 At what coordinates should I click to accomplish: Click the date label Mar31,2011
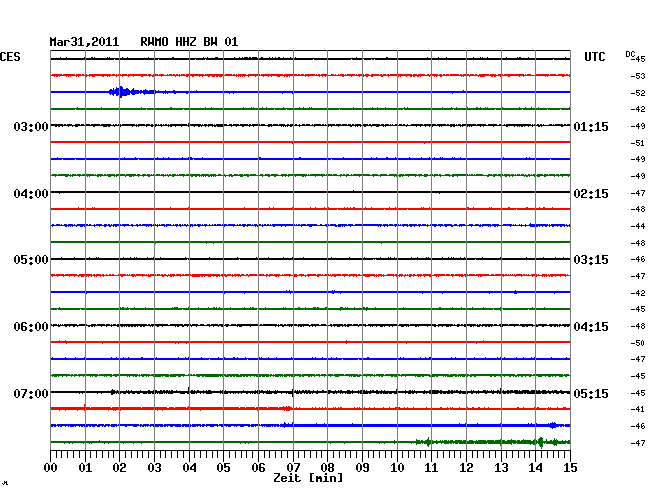coord(84,42)
